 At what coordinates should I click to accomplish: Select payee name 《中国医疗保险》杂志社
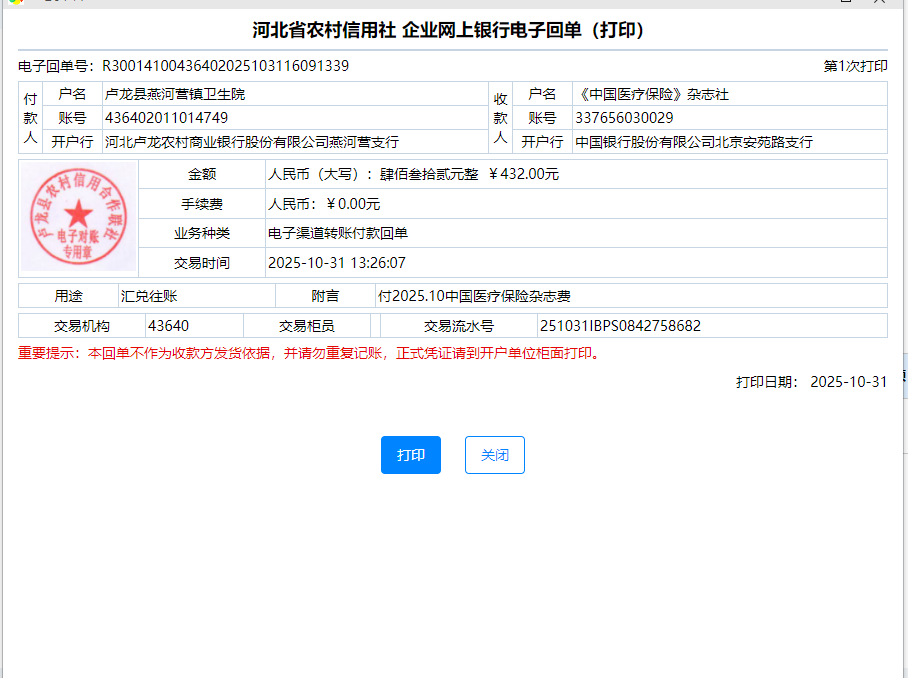[652, 94]
